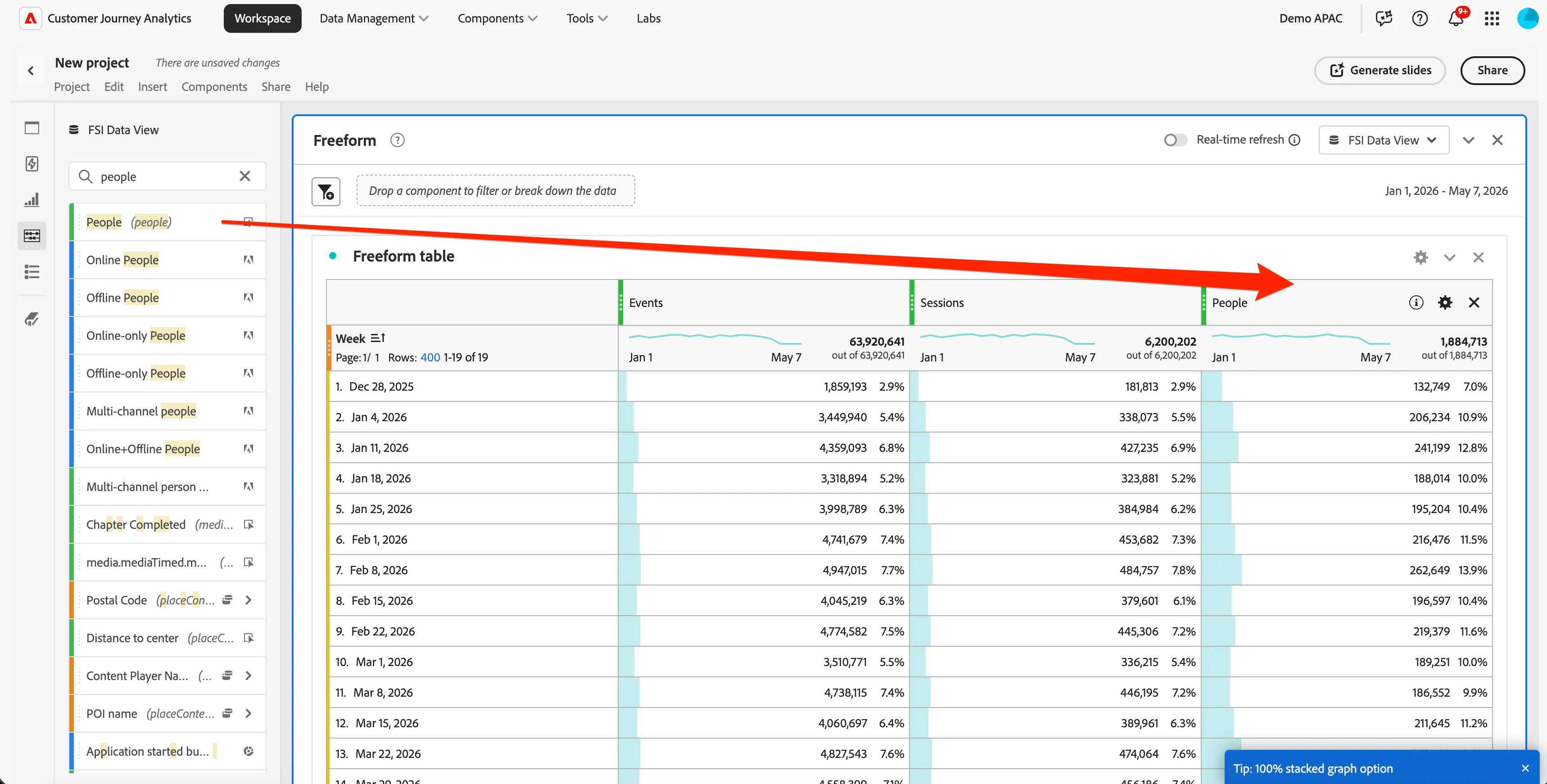Click the filter add icon in Freeform
The width and height of the screenshot is (1547, 784).
tap(326, 191)
